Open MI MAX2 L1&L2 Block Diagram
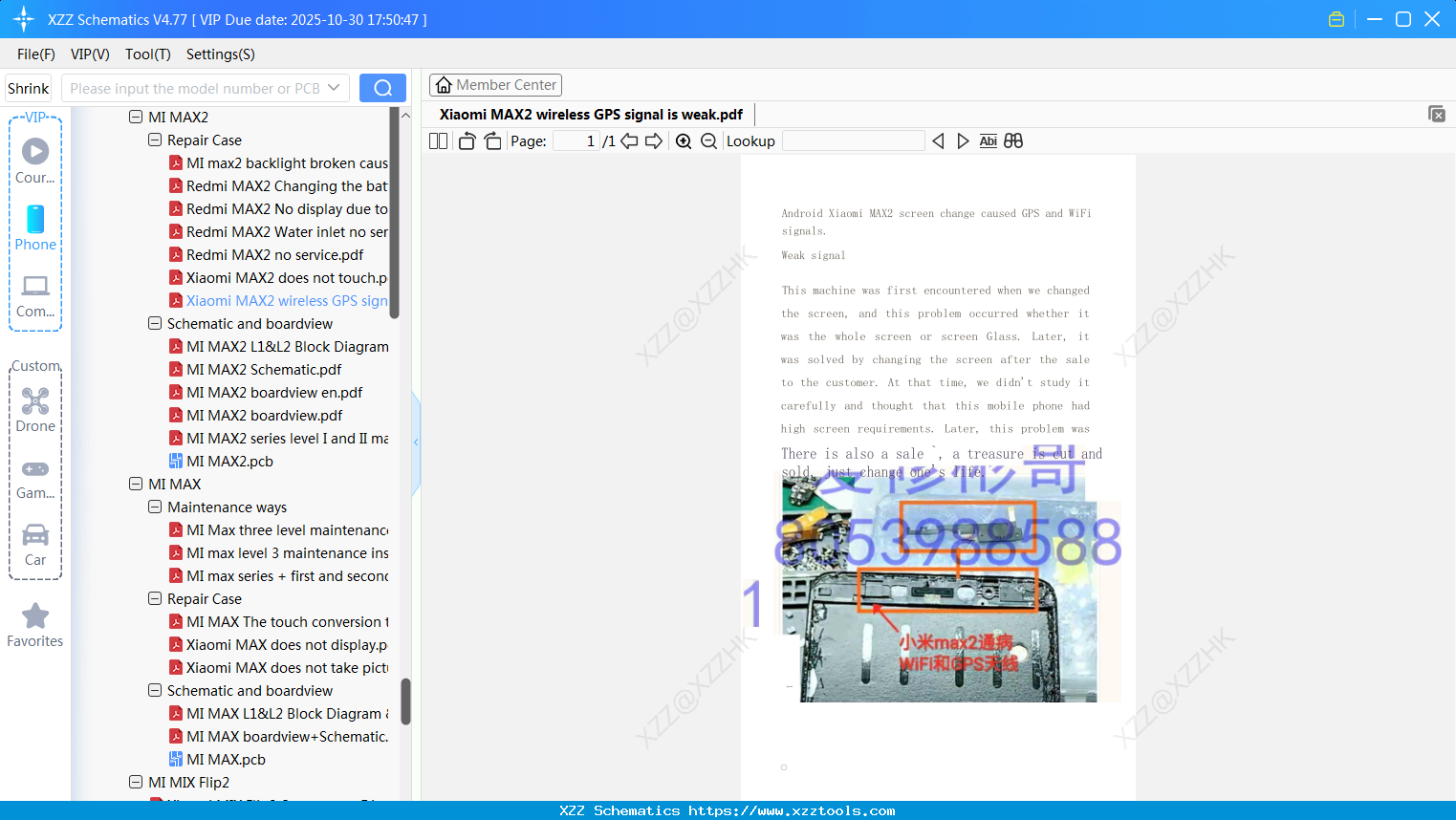The height and width of the screenshot is (820, 1456). pos(279,347)
